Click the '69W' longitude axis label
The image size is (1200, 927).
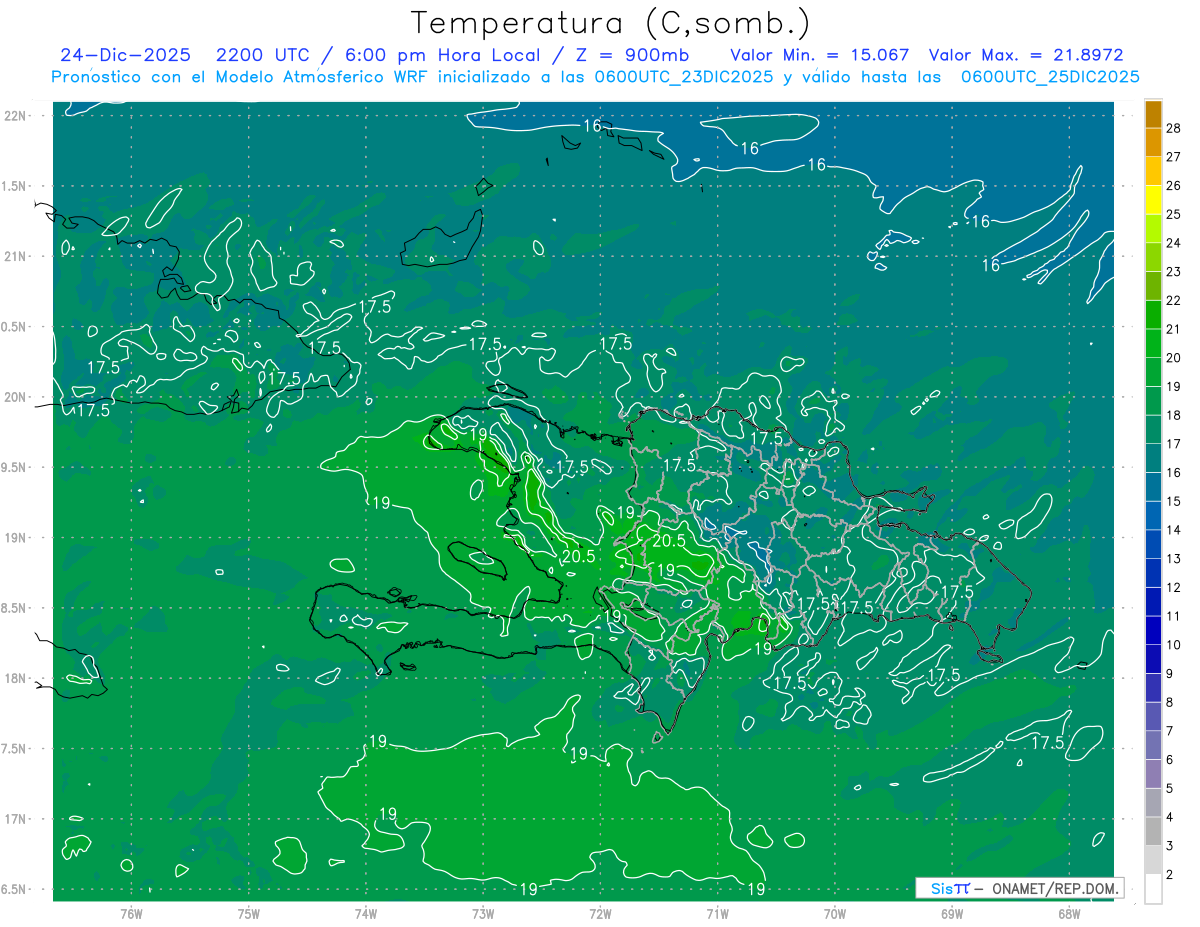click(x=952, y=913)
